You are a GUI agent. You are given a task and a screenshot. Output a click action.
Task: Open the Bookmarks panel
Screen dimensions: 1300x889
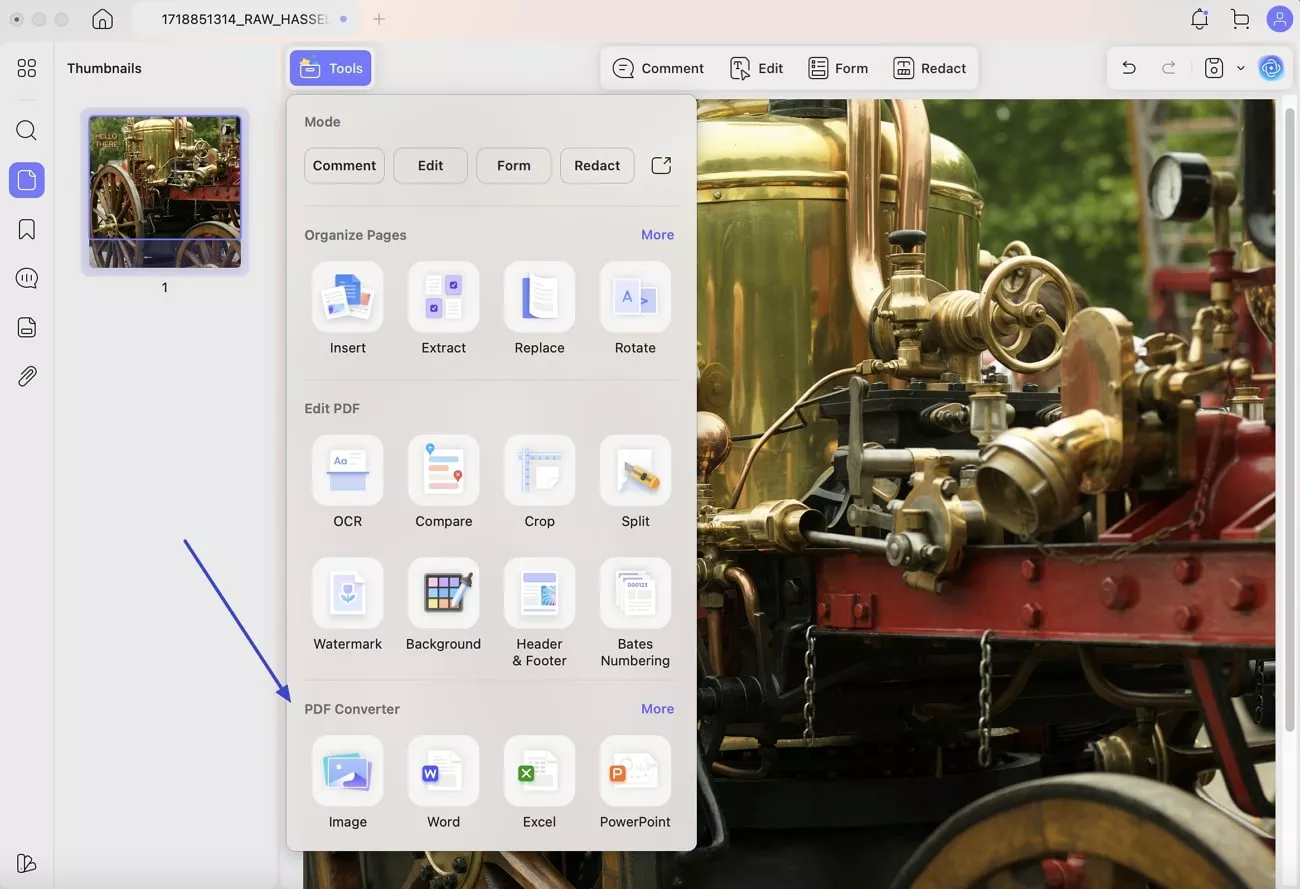coord(26,229)
